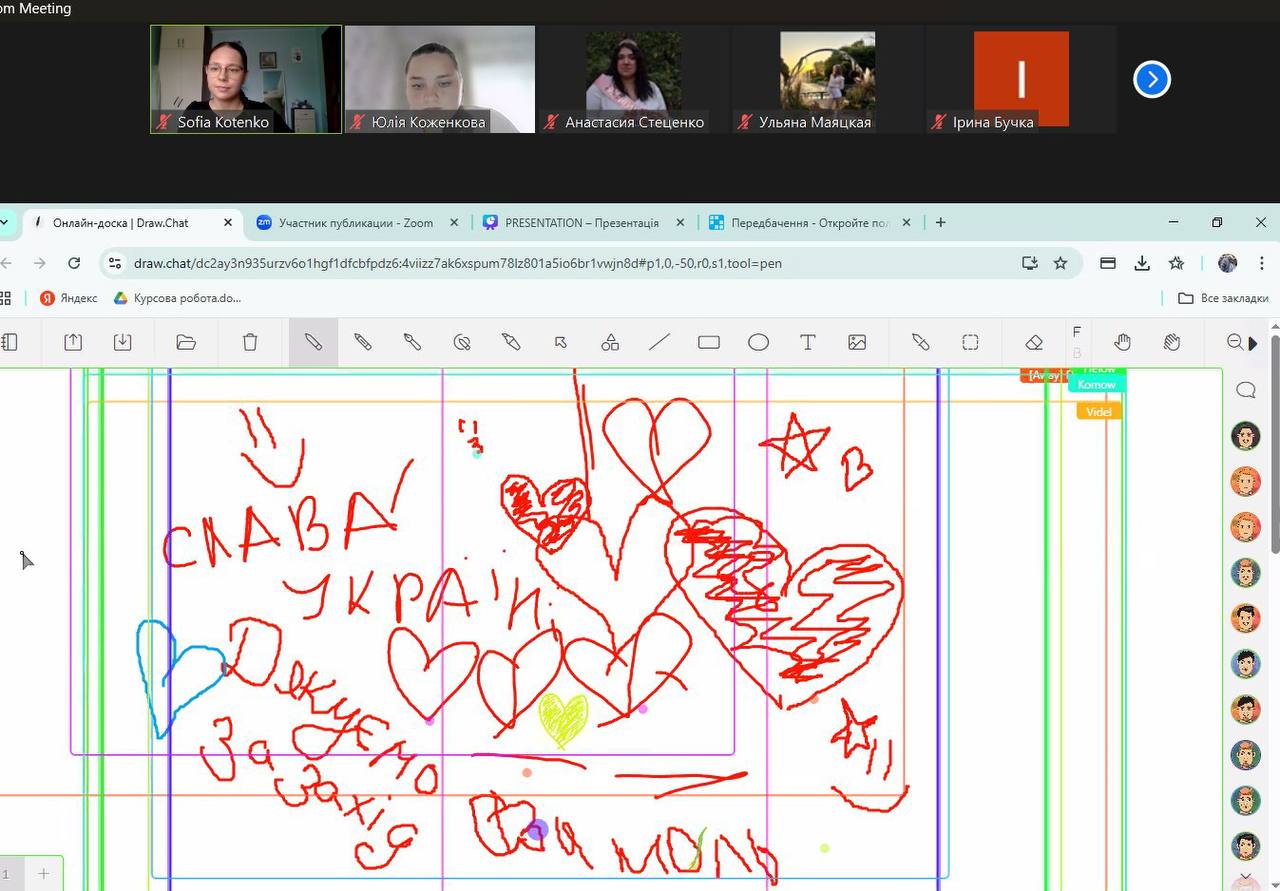Open the Все закладки bookmarks folder
Image resolution: width=1280 pixels, height=891 pixels.
click(1223, 298)
